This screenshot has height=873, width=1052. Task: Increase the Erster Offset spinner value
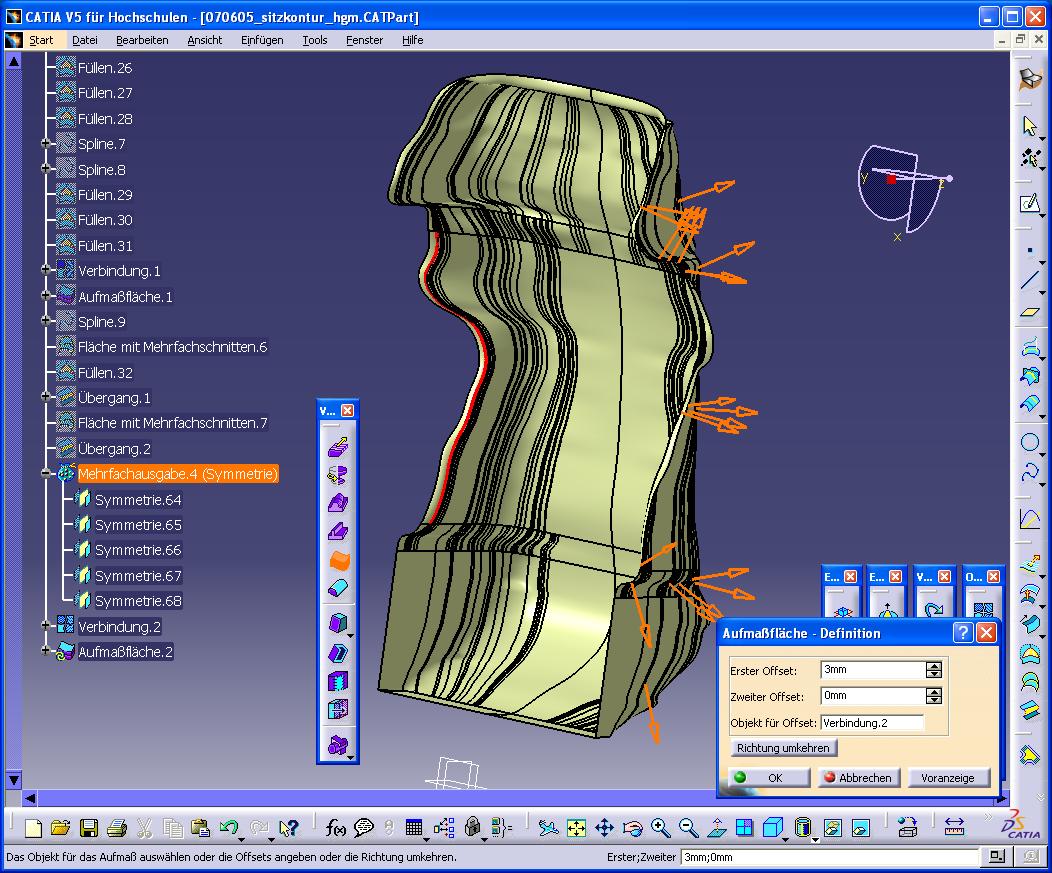(x=934, y=666)
